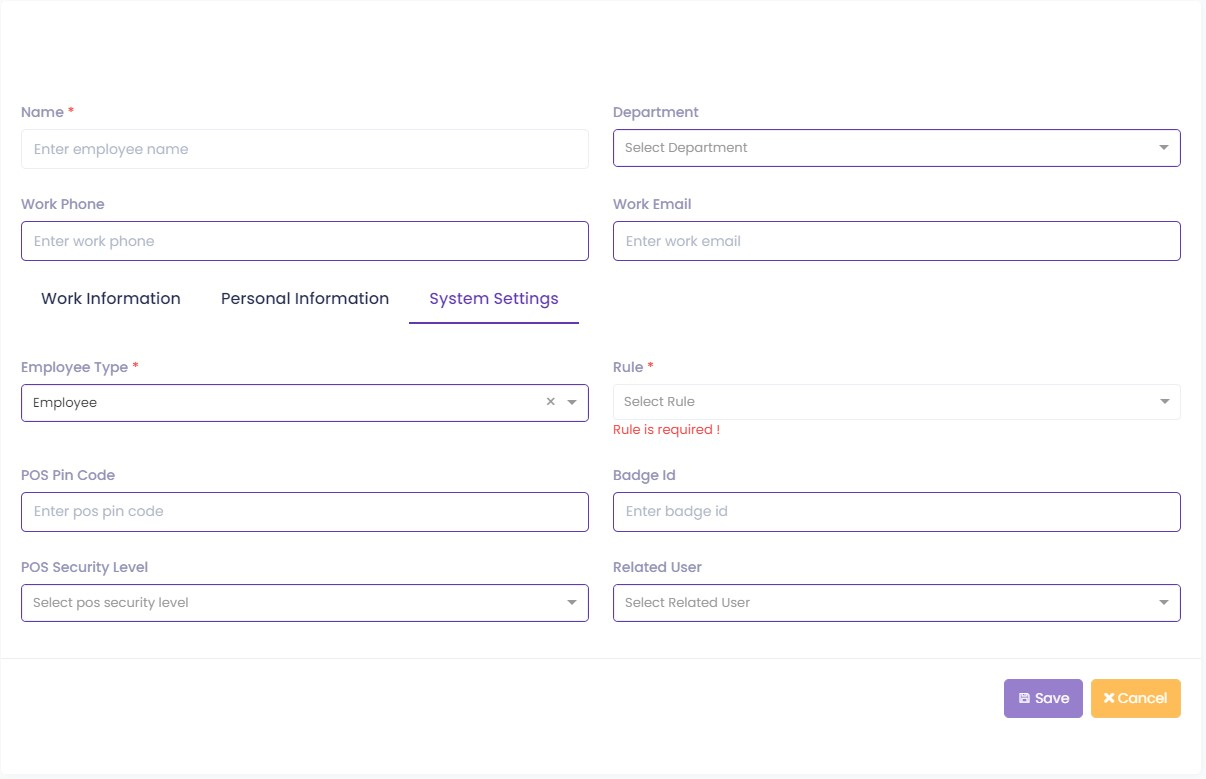Click the floppy disk icon on Save
This screenshot has height=779, width=1206.
pos(1024,699)
